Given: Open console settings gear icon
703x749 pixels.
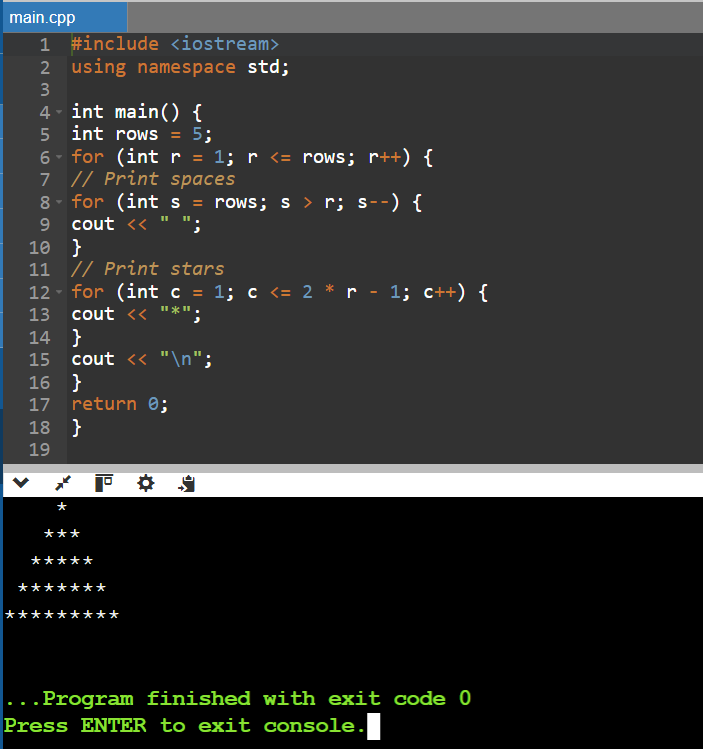Looking at the screenshot, I should click(145, 483).
